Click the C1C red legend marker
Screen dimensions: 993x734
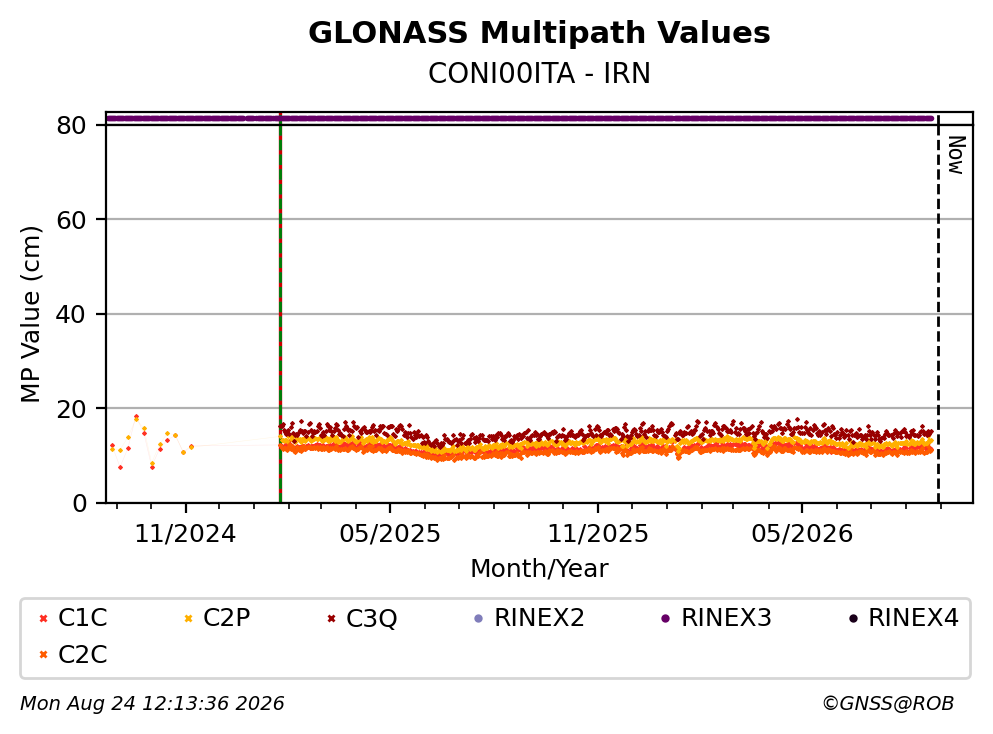point(43,618)
